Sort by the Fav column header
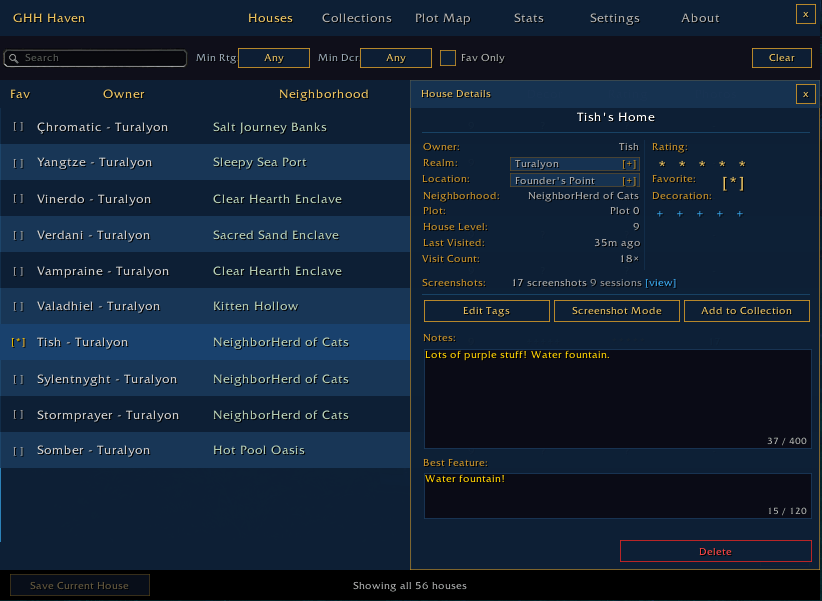822x601 pixels. tap(20, 94)
